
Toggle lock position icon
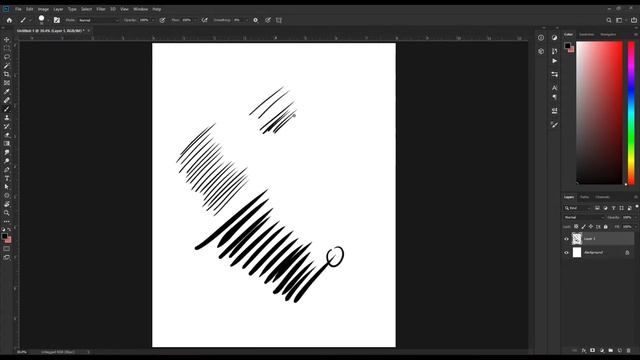point(591,227)
